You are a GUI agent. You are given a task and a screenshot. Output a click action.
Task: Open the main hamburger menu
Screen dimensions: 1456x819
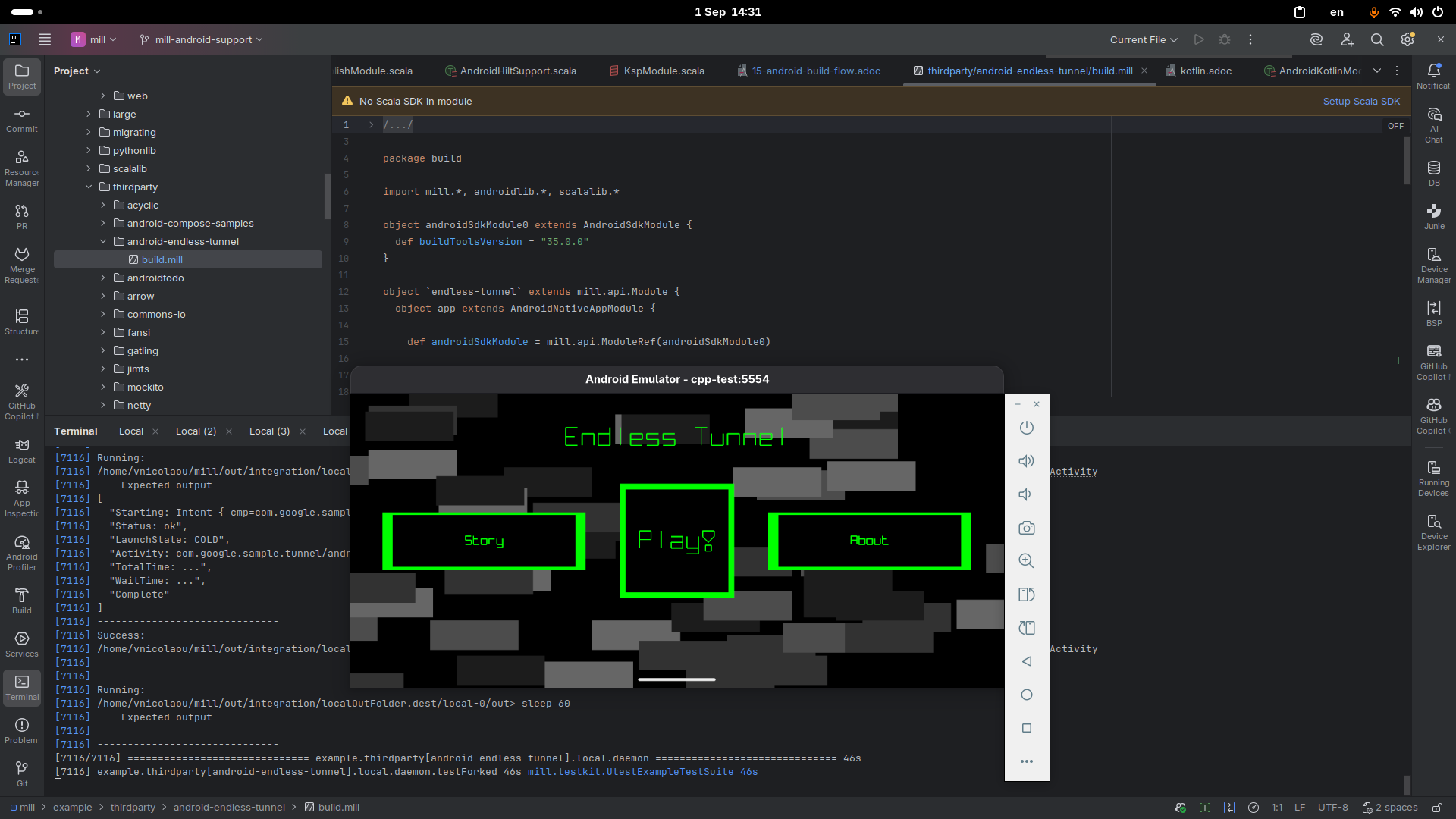(45, 39)
